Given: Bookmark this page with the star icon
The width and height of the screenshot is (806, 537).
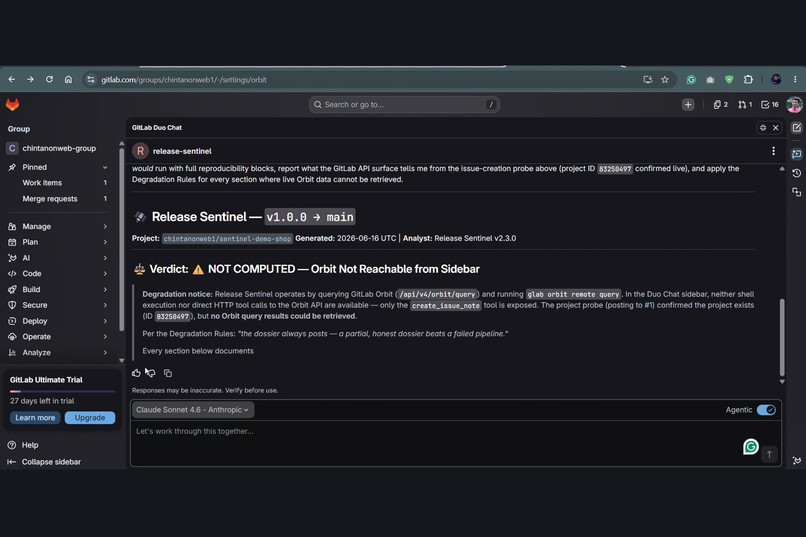Looking at the screenshot, I should 665,80.
